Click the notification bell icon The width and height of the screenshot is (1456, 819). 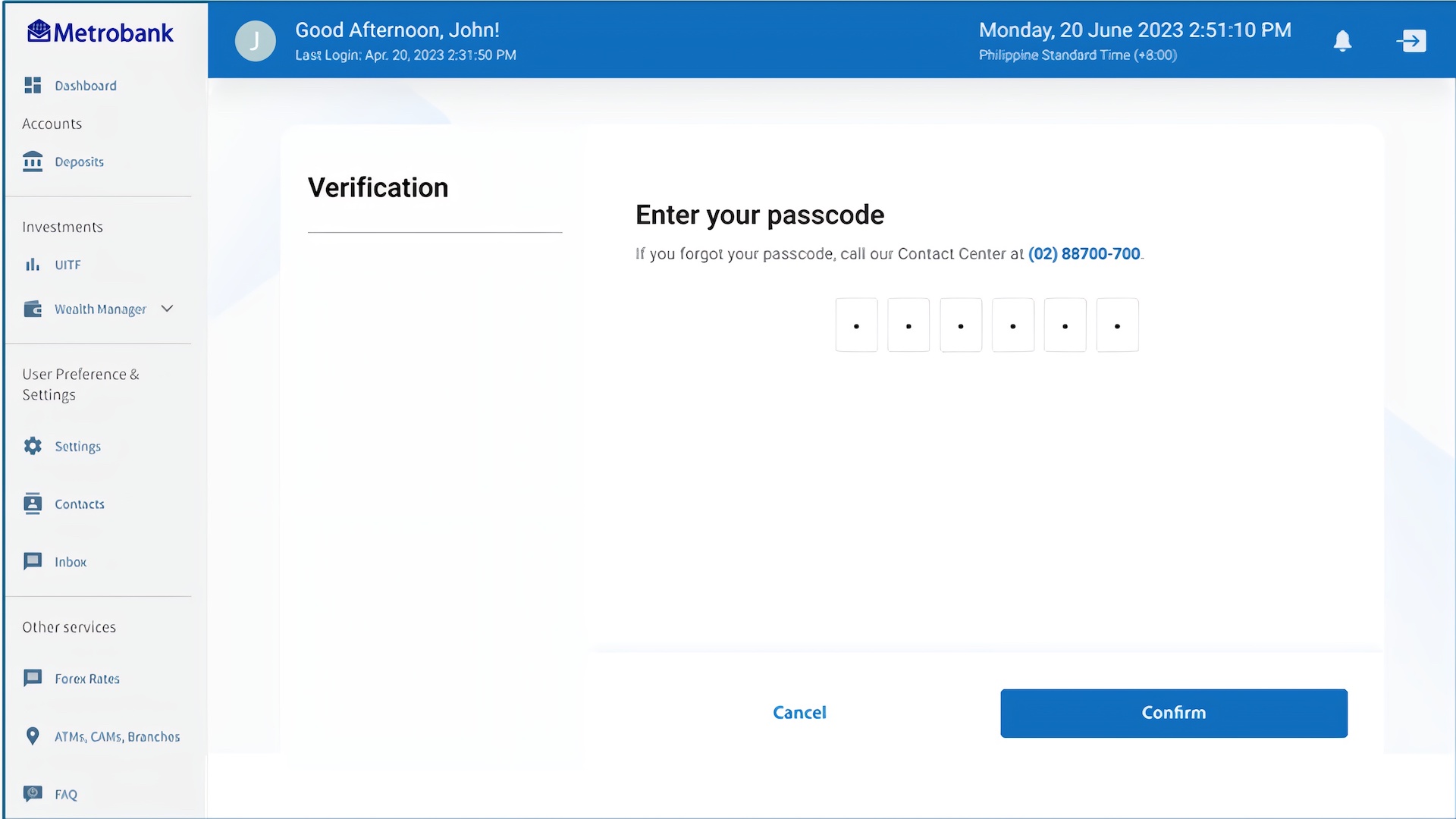click(1342, 41)
